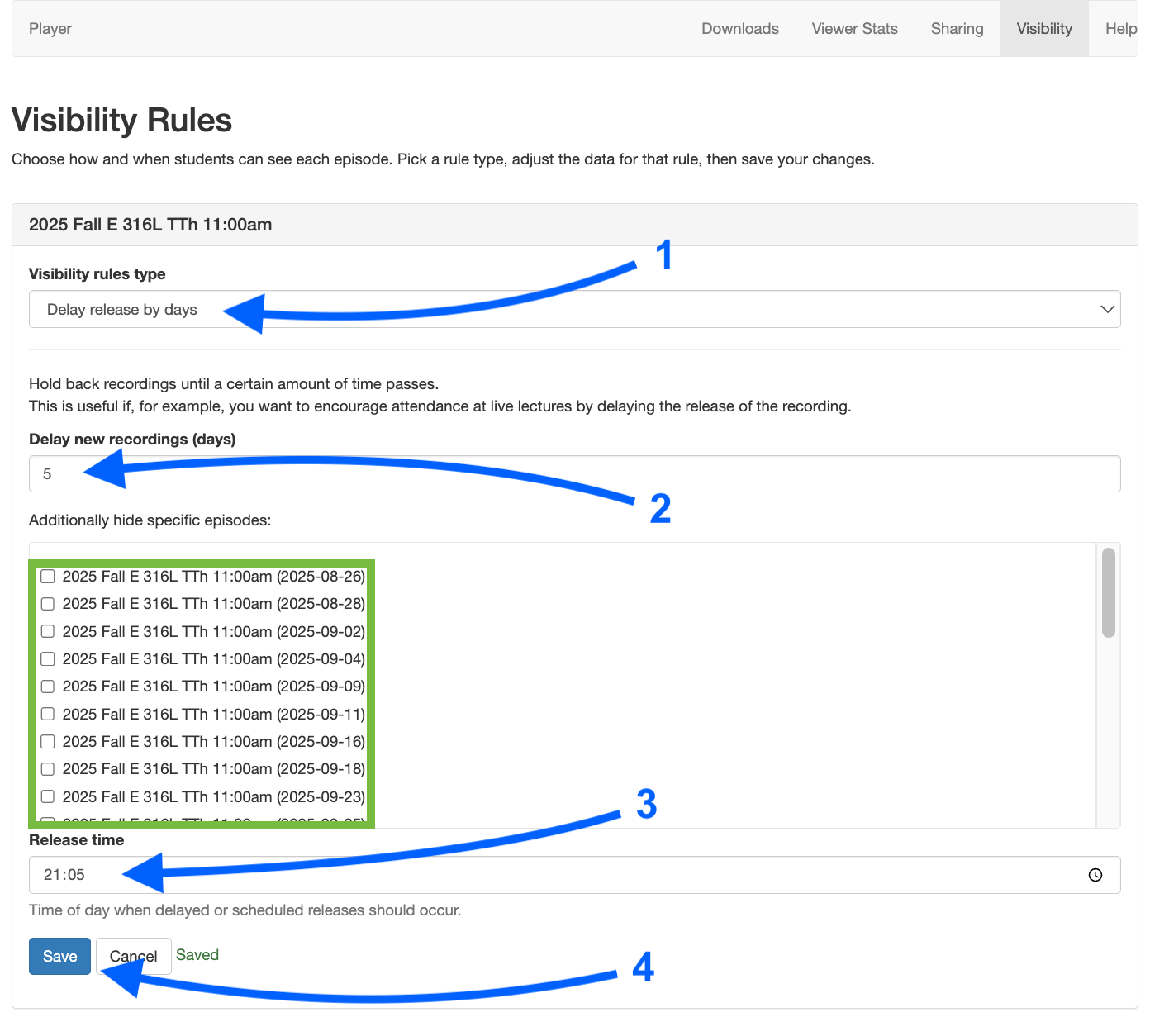Select the Visibility tab
This screenshot has width=1150, height=1036.
click(1044, 29)
